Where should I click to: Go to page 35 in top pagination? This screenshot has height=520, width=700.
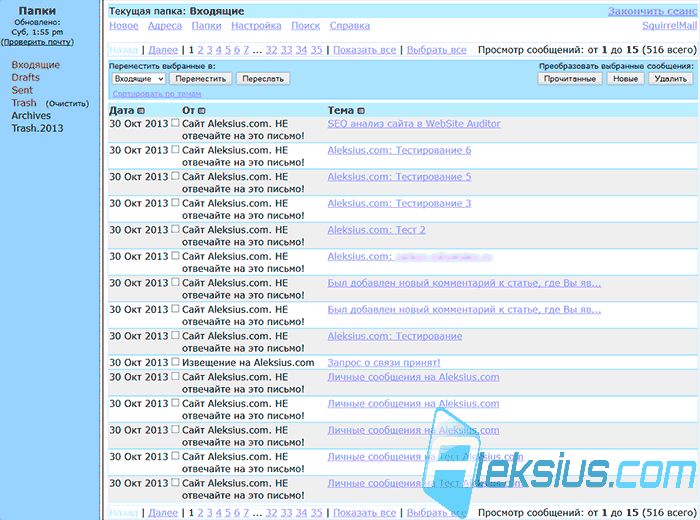317,50
